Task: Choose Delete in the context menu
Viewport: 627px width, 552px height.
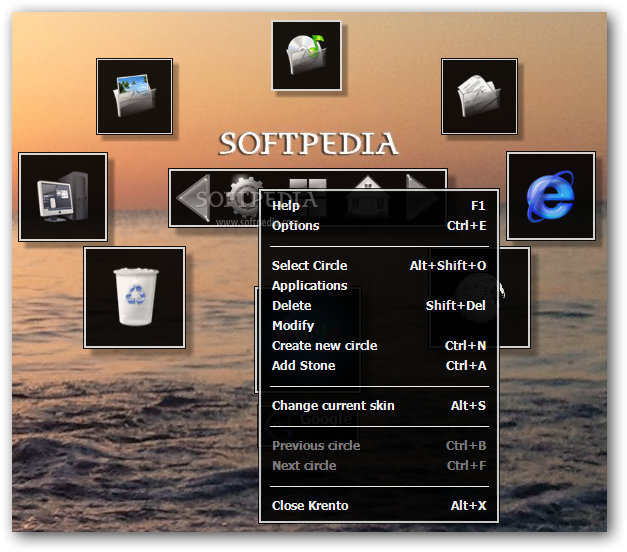Action: click(x=378, y=306)
